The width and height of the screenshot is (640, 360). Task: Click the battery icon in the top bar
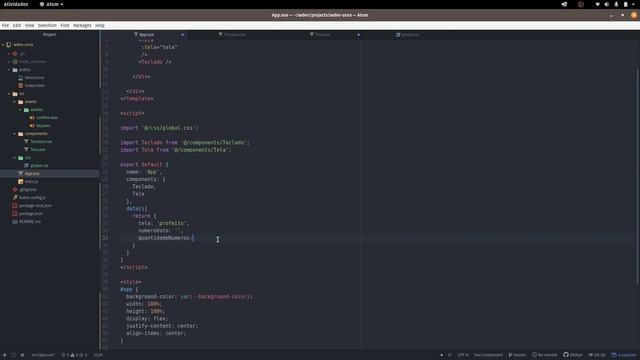pyautogui.click(x=625, y=4)
